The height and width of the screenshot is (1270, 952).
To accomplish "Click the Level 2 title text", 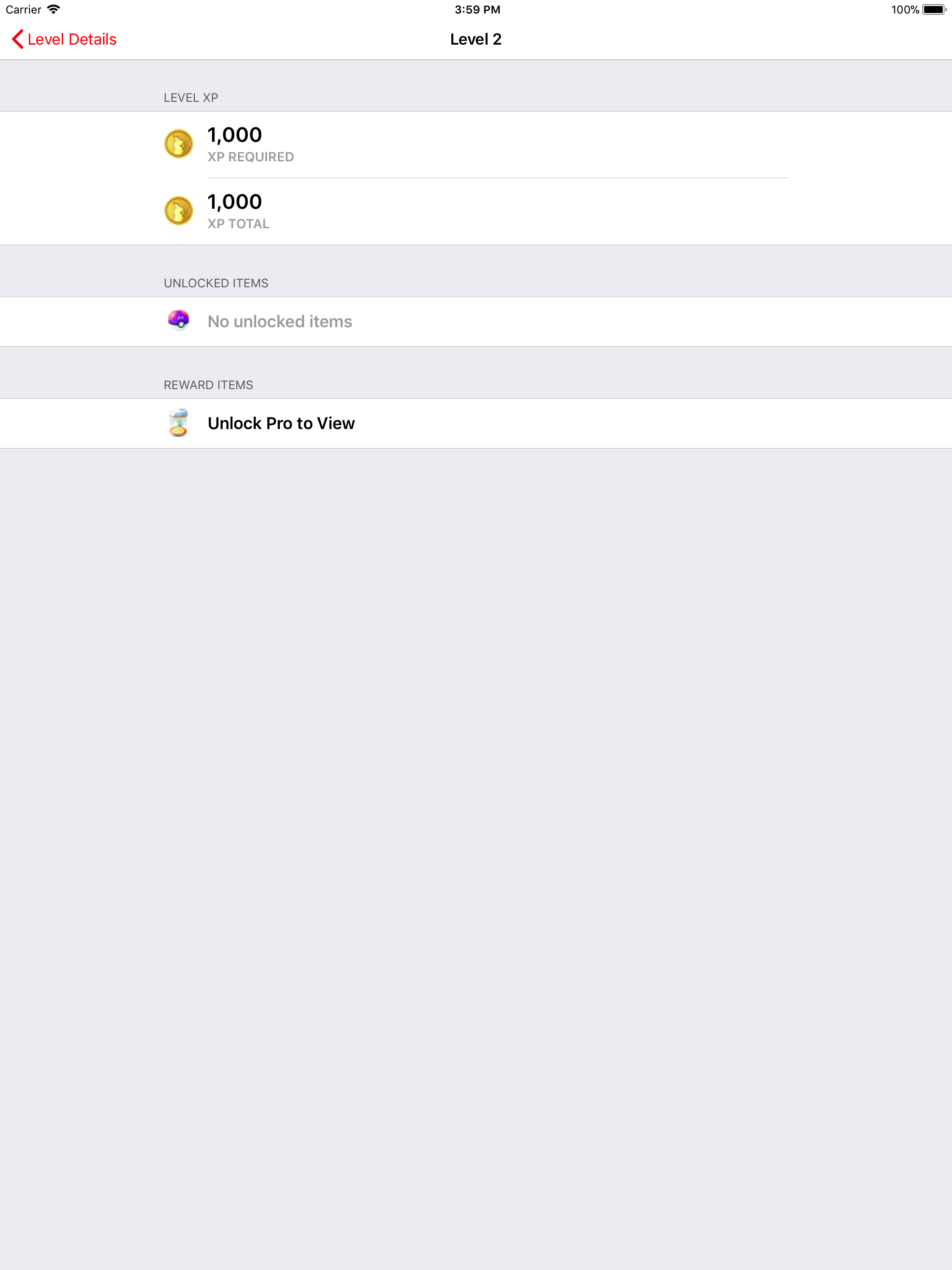I will click(476, 39).
